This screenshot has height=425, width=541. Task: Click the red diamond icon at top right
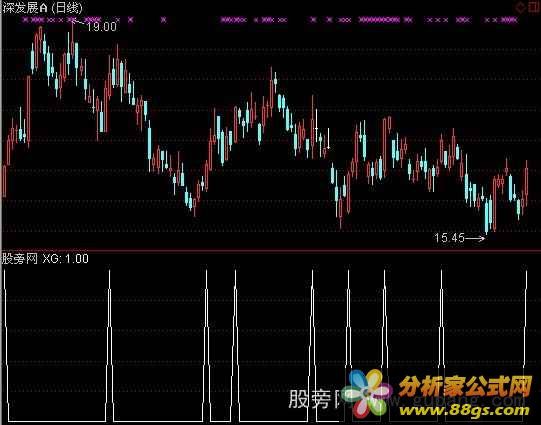point(520,7)
